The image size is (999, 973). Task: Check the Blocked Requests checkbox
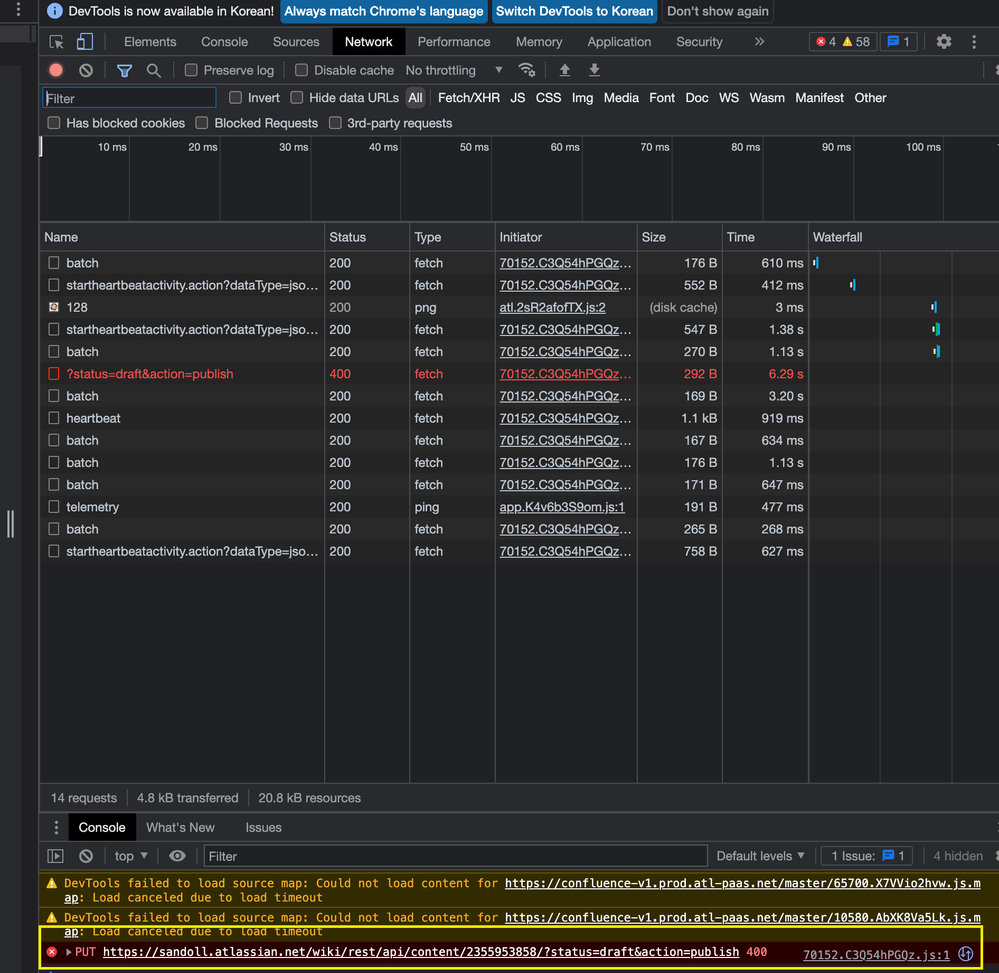(202, 123)
